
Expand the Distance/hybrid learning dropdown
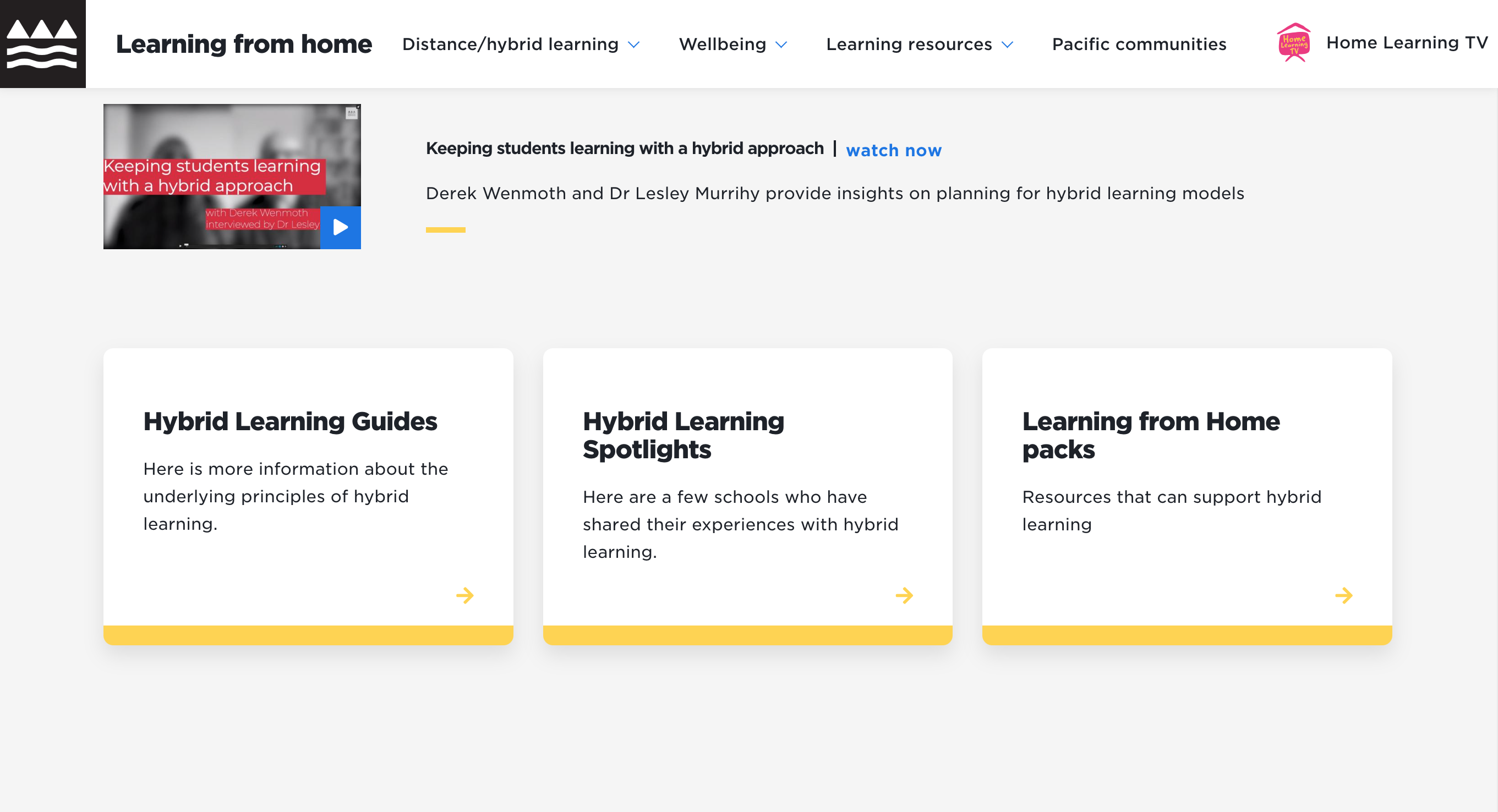click(634, 45)
